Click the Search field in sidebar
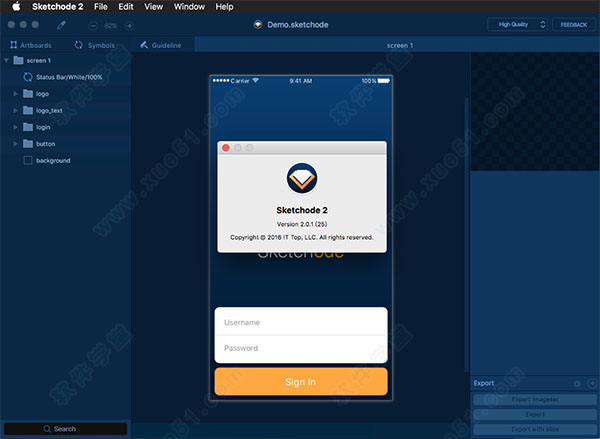This screenshot has width=600, height=439. point(65,429)
